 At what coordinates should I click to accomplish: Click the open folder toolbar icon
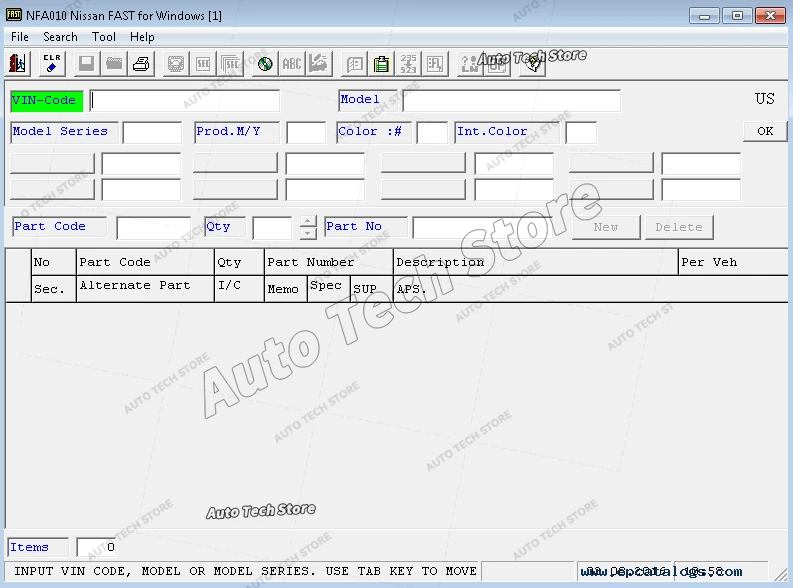114,64
